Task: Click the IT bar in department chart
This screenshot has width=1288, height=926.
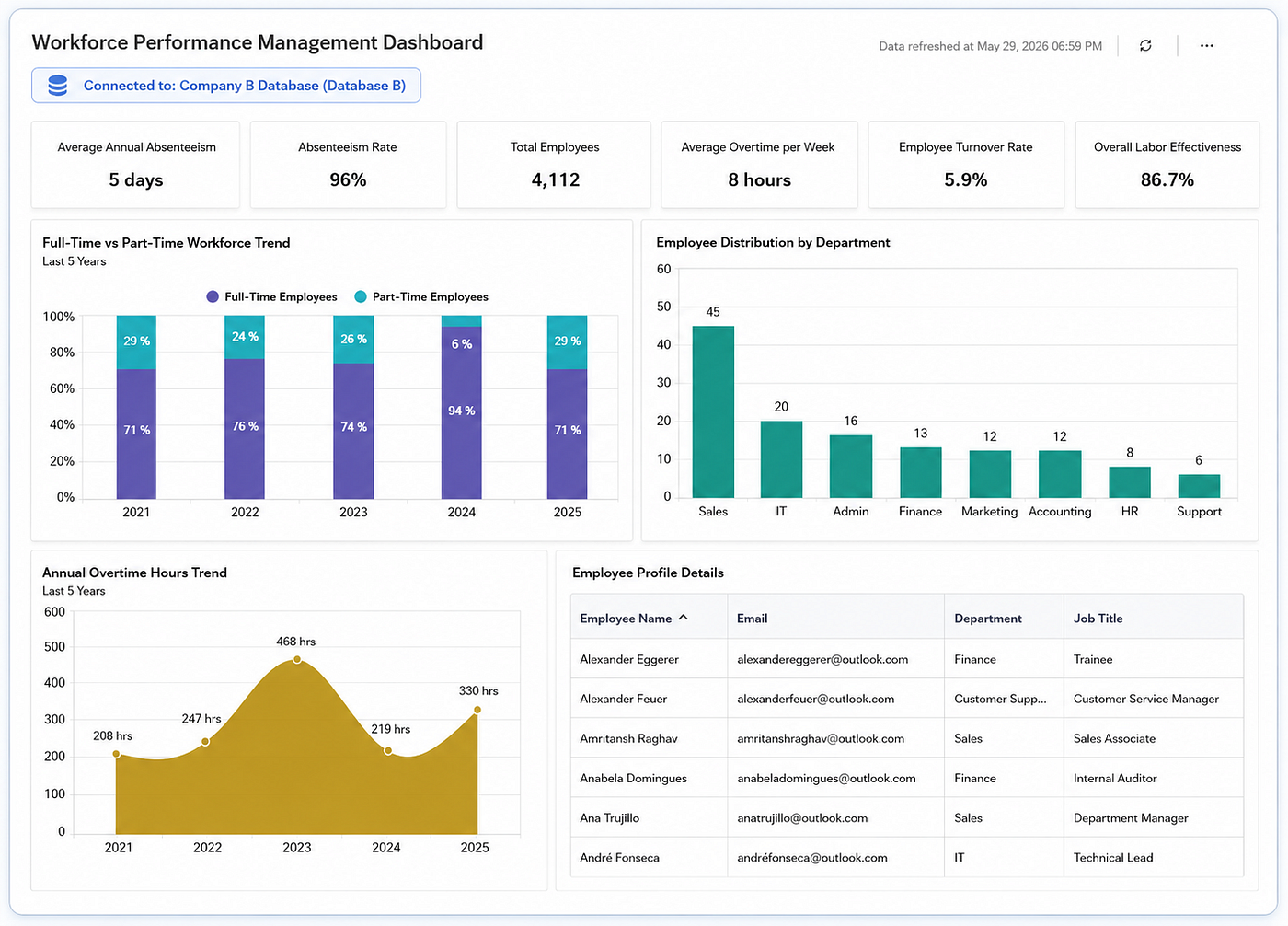Action: tap(781, 459)
